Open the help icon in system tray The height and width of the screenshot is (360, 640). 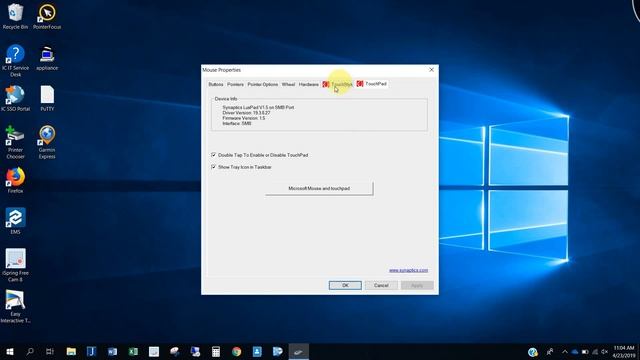[533, 352]
